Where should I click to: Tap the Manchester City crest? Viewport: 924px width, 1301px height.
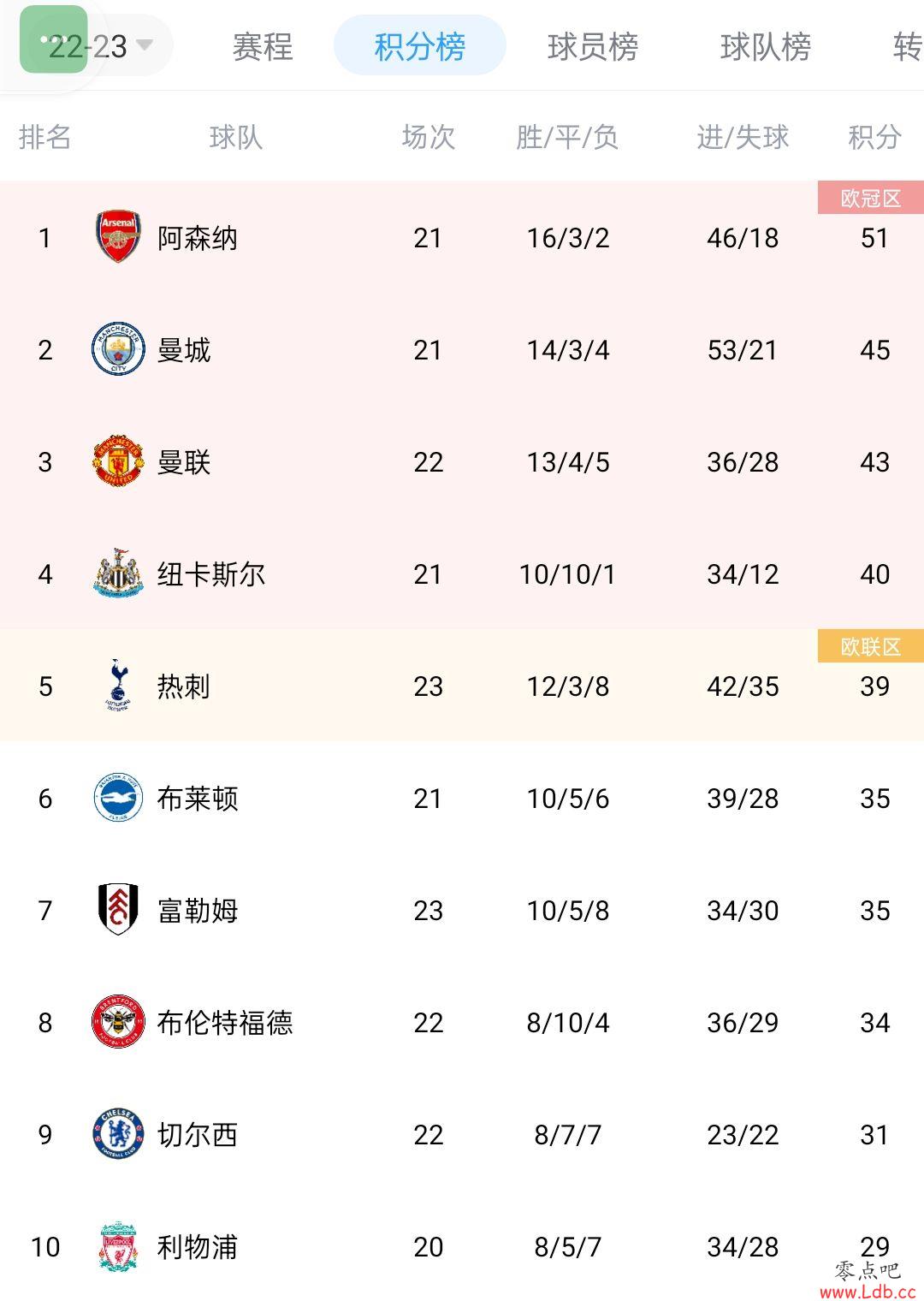118,349
